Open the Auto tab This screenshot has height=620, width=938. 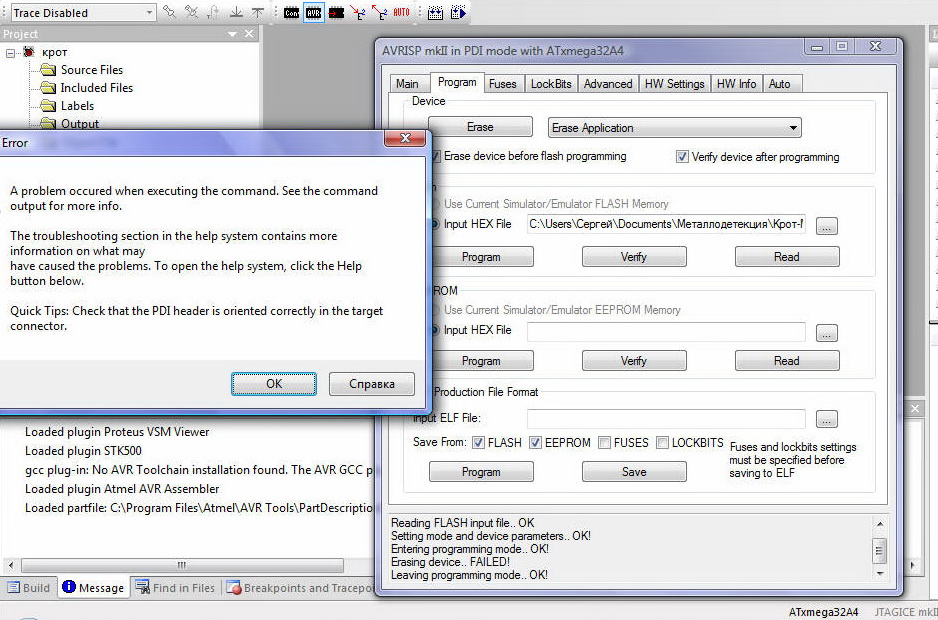point(779,84)
